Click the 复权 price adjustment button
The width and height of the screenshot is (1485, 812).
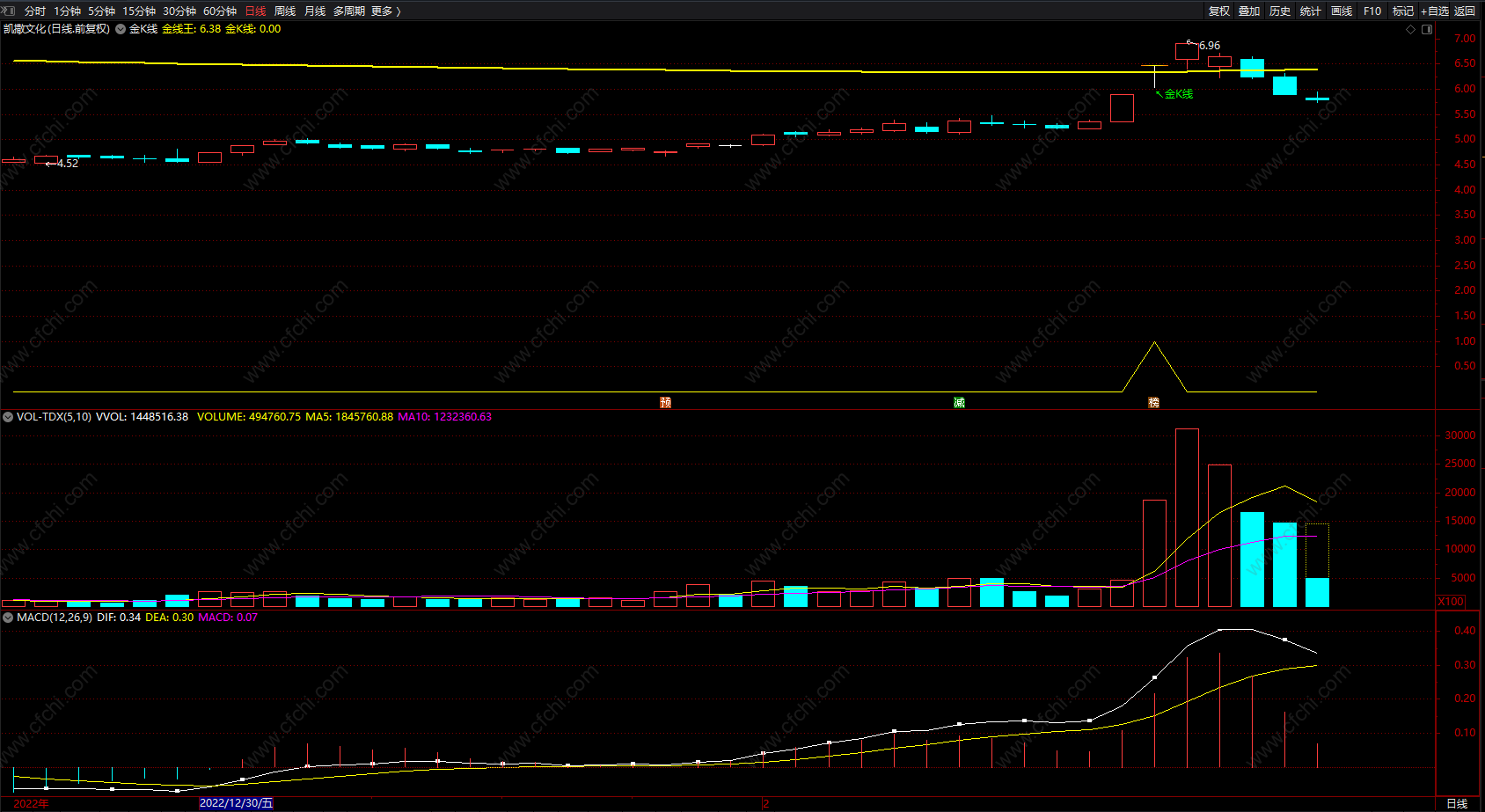click(x=1219, y=11)
